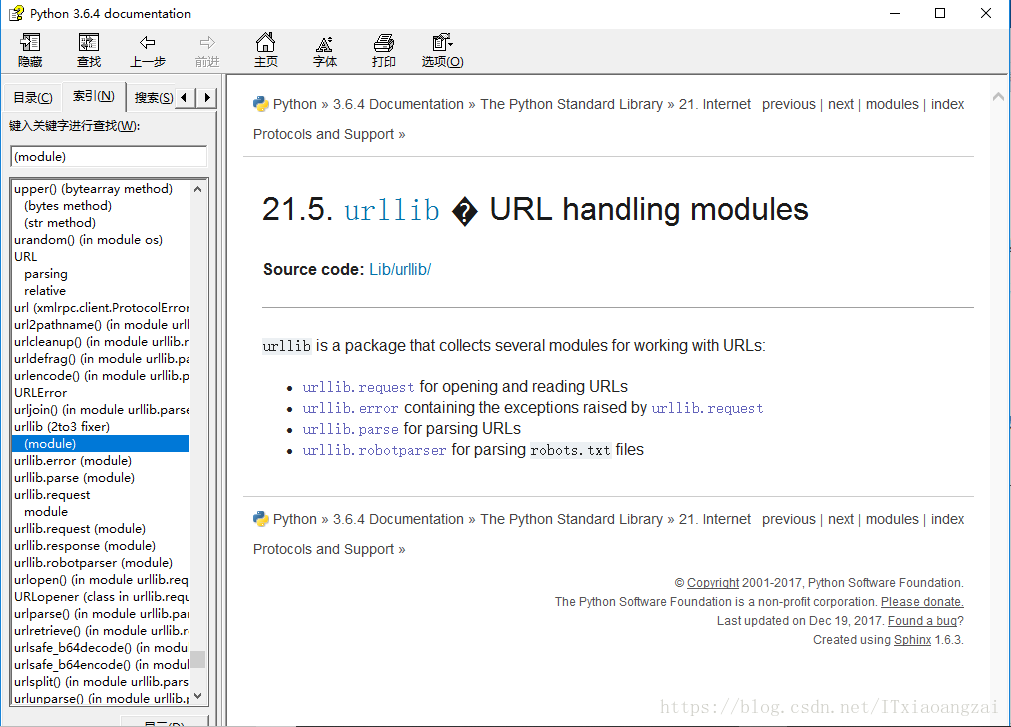Click the tab strip scroll-right arrow

coord(206,97)
